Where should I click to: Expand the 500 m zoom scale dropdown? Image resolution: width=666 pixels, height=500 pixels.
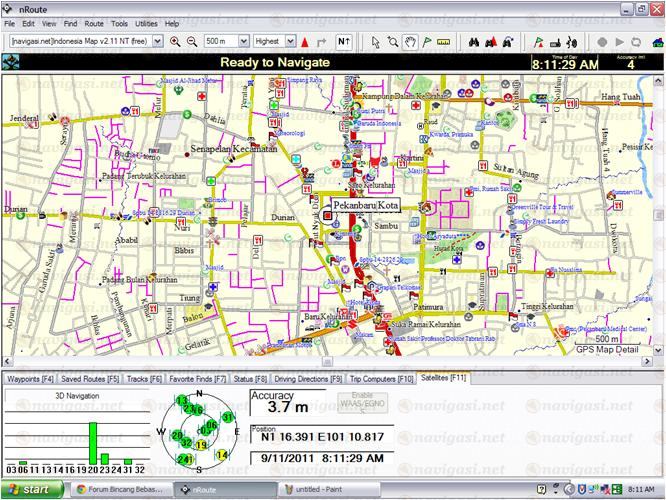point(225,42)
